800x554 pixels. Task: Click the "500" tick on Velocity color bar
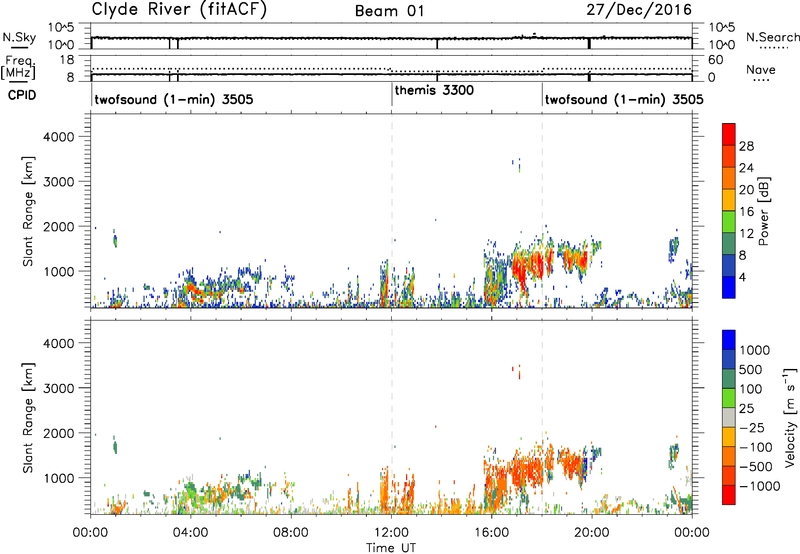[x=750, y=369]
